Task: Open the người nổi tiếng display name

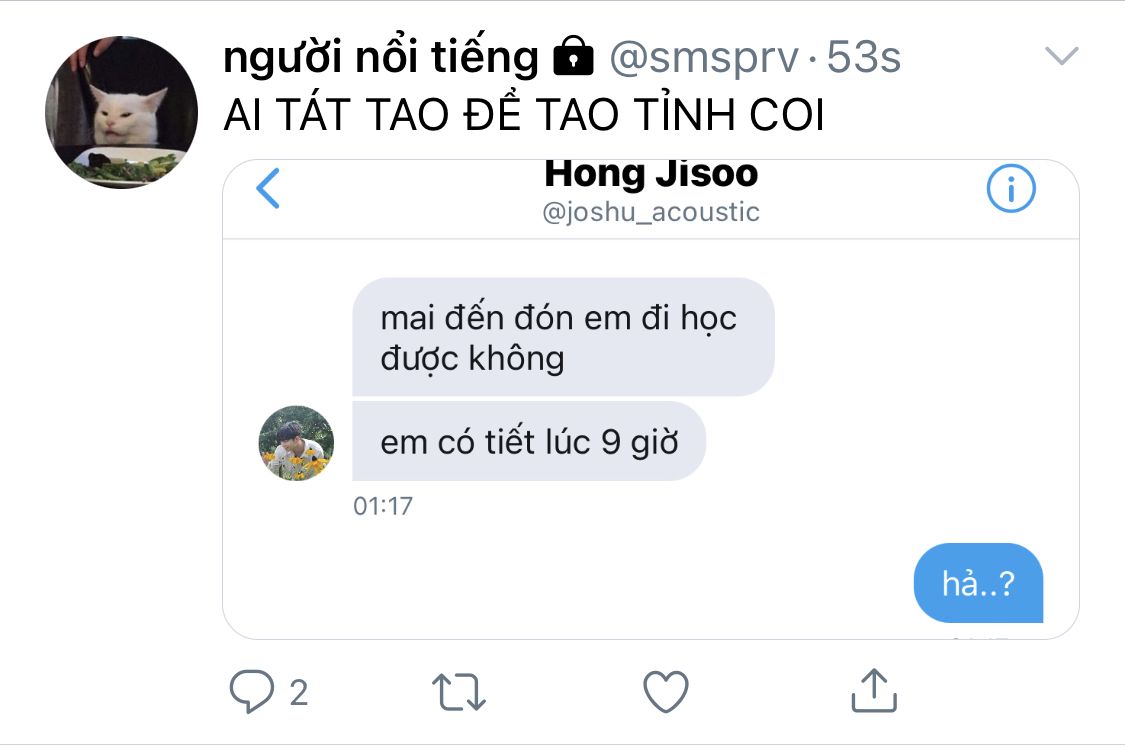Action: coord(381,57)
